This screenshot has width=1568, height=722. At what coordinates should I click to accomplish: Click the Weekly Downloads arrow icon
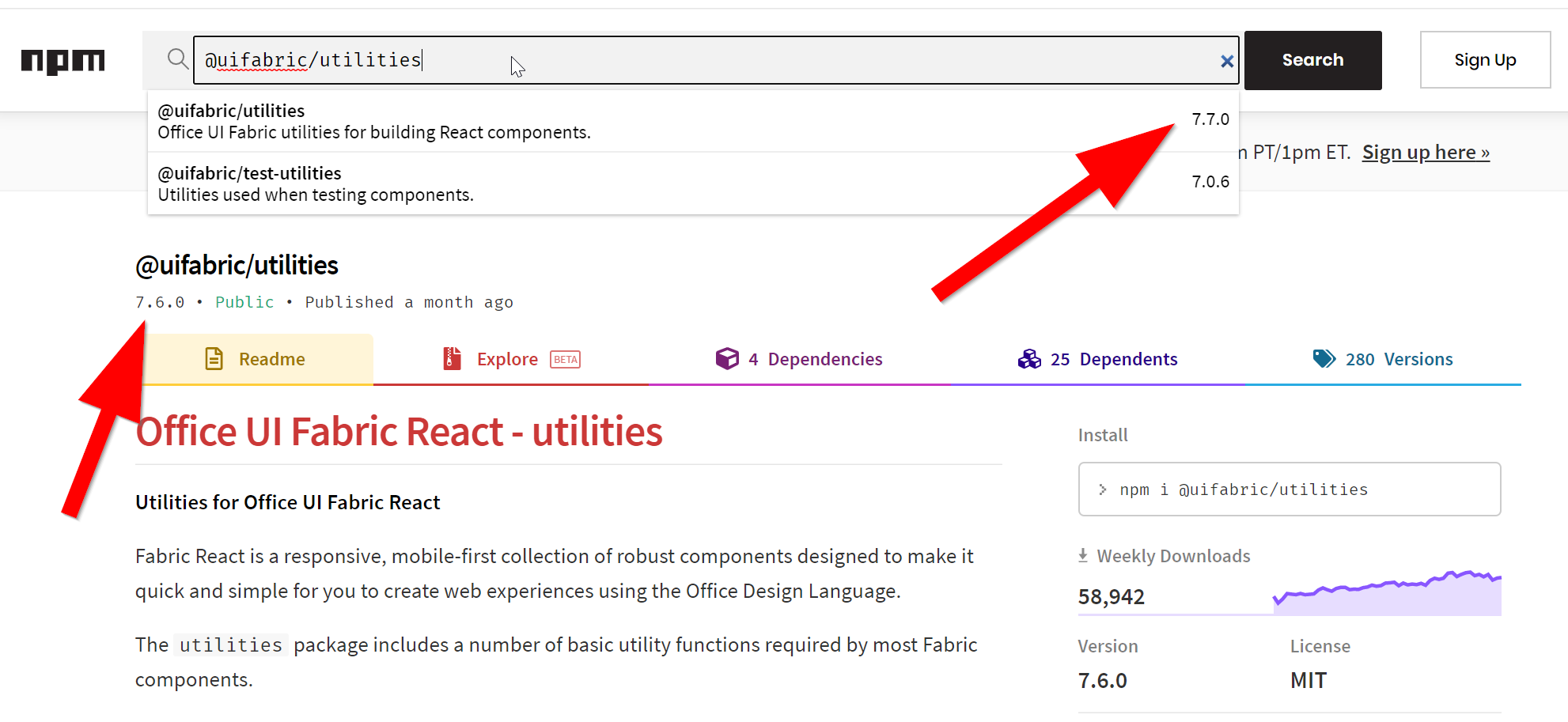1081,555
